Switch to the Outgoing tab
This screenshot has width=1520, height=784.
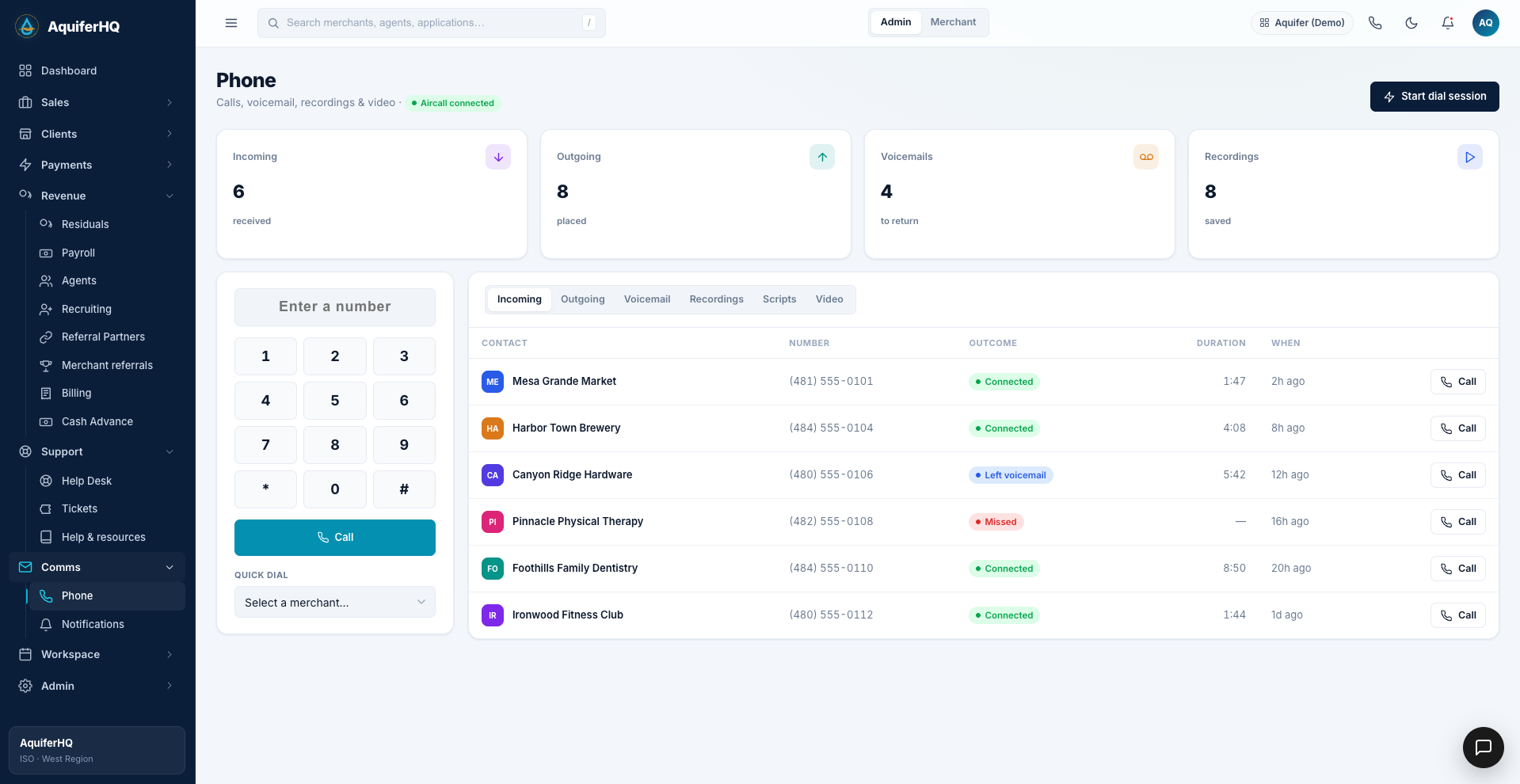[583, 299]
